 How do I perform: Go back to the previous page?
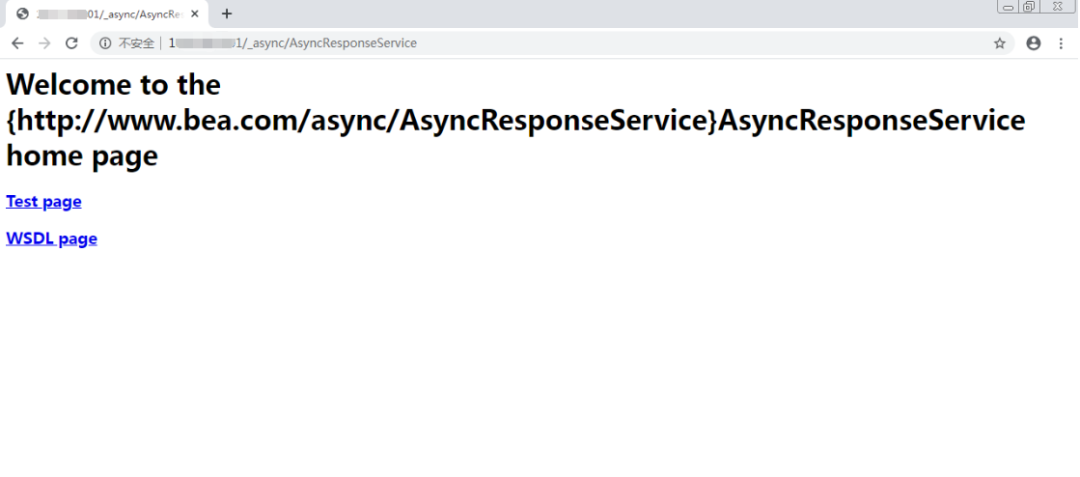(18, 43)
